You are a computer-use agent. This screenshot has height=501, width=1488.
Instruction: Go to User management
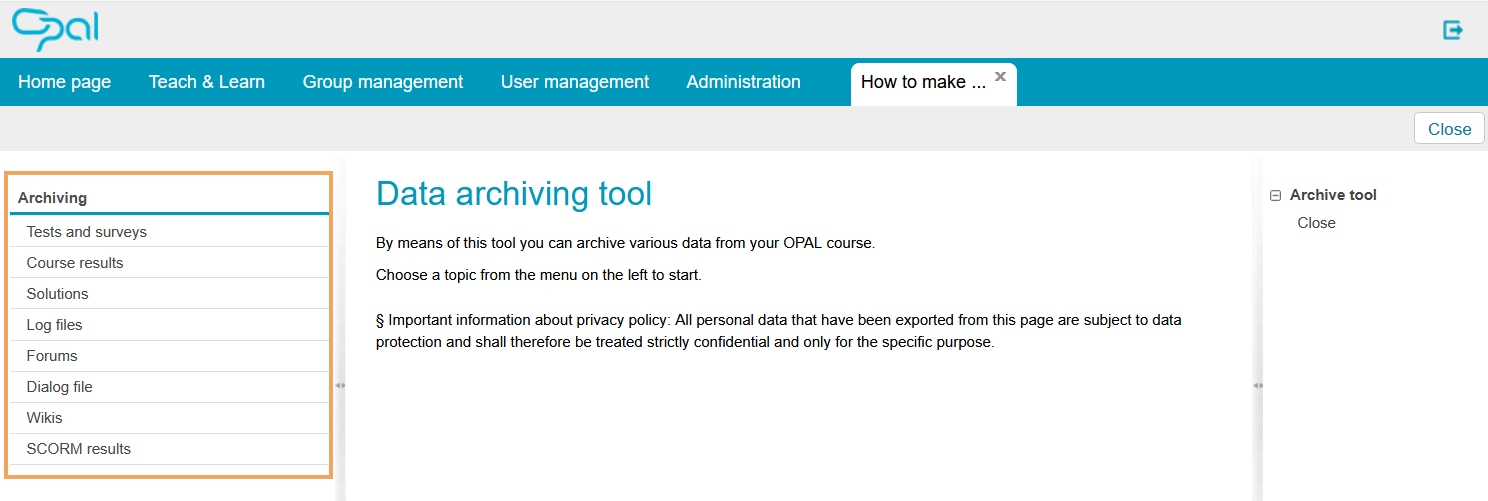[575, 82]
